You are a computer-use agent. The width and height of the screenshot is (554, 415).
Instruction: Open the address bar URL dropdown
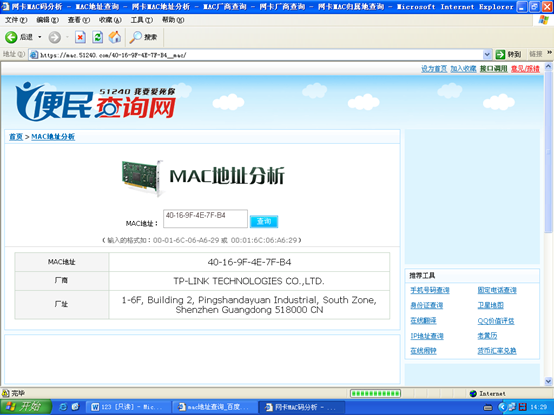pos(487,54)
